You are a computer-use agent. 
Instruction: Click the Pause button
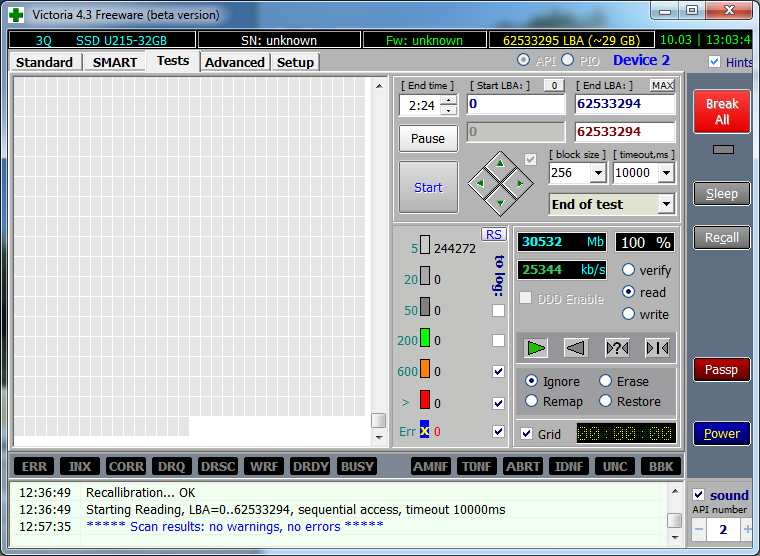coord(428,139)
